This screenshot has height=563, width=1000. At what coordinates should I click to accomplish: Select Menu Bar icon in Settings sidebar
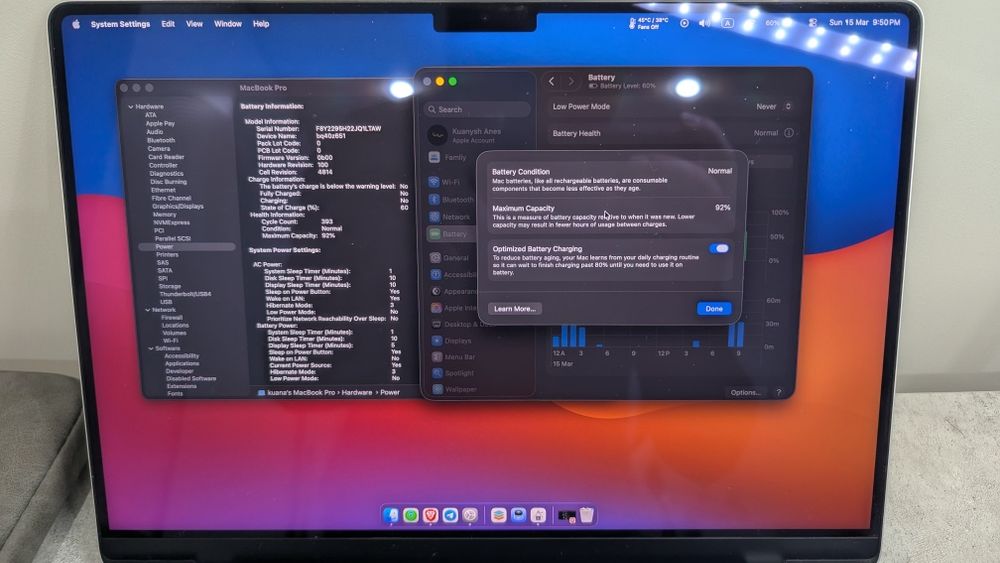437,357
